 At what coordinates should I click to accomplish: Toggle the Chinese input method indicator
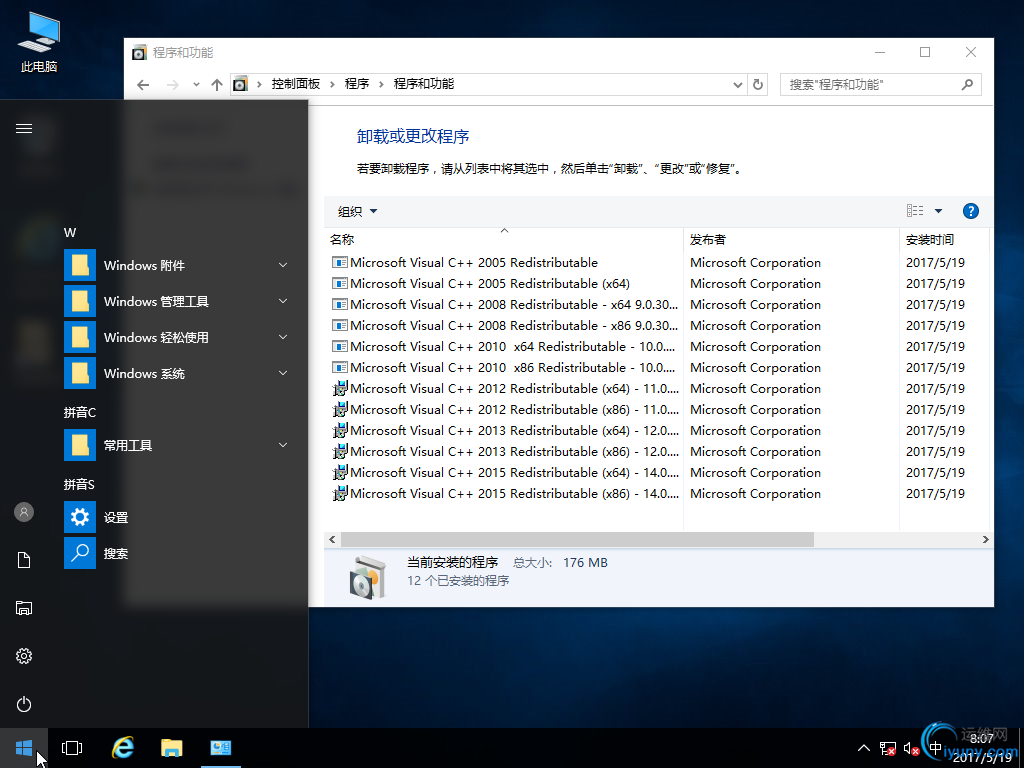point(935,748)
